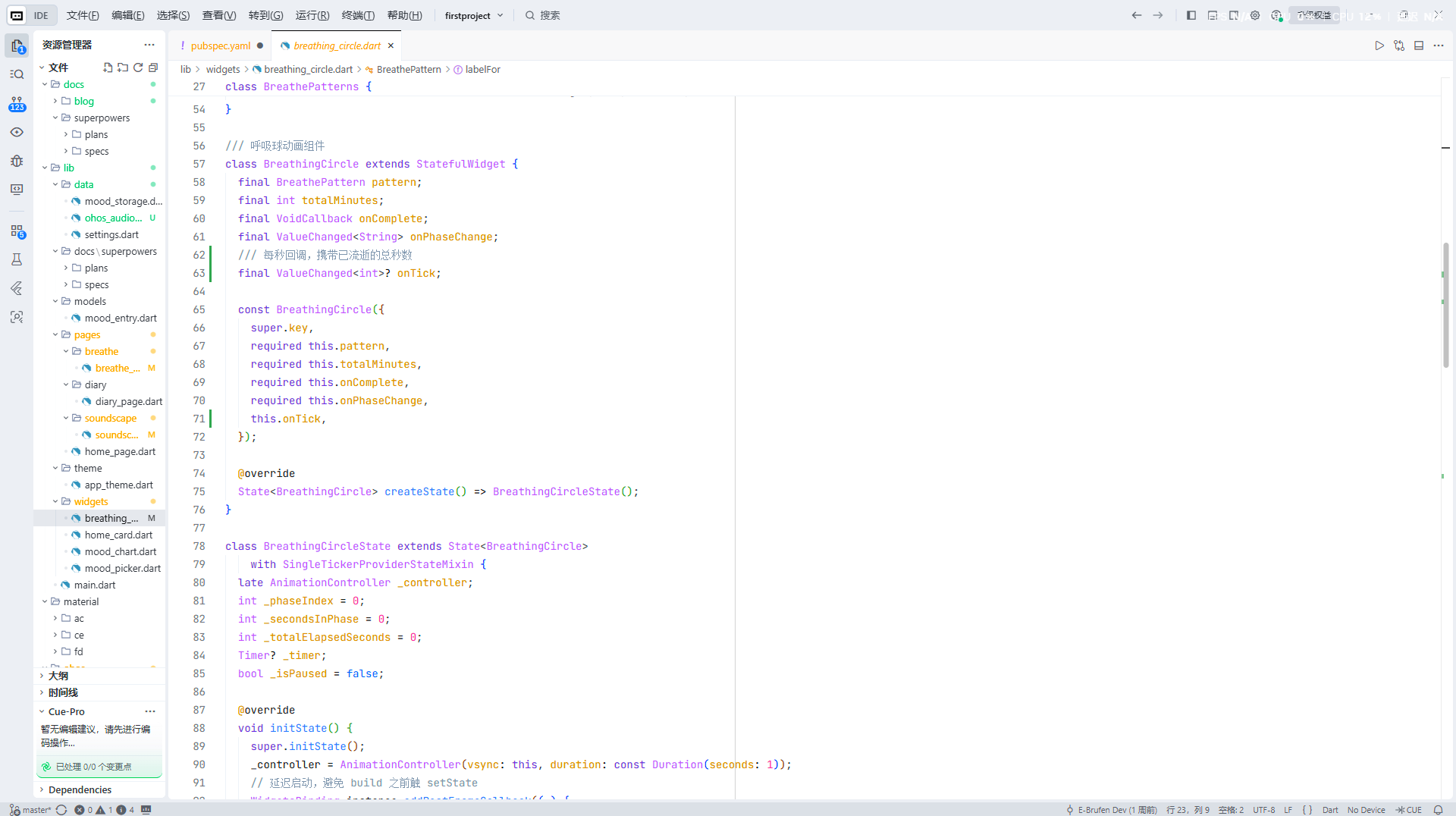Toggle secondary sidebar layout icon

(1234, 15)
